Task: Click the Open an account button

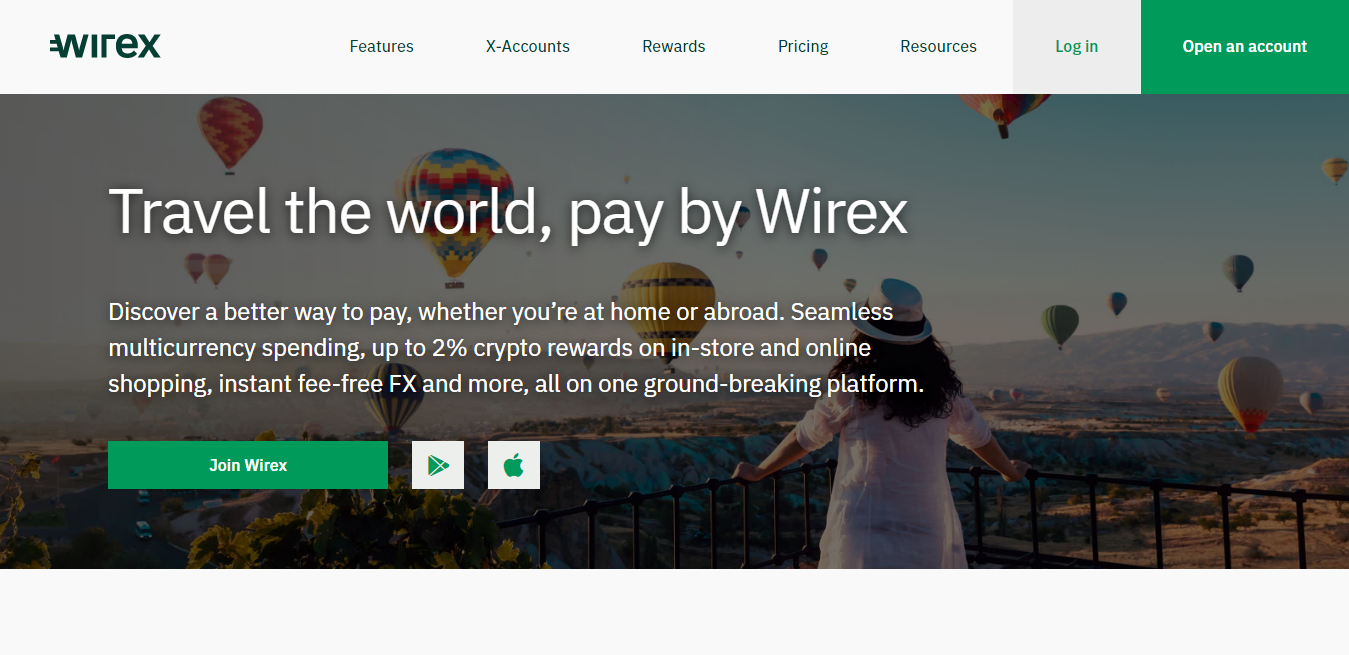Action: click(x=1245, y=47)
